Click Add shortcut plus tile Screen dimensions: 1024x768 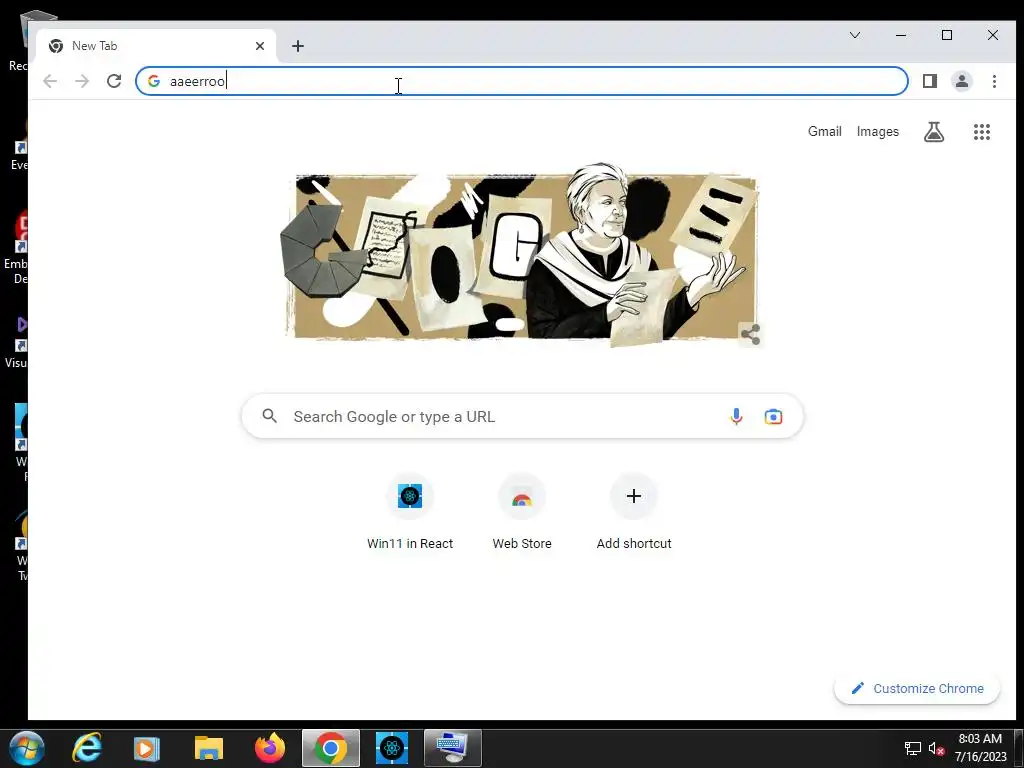point(633,513)
